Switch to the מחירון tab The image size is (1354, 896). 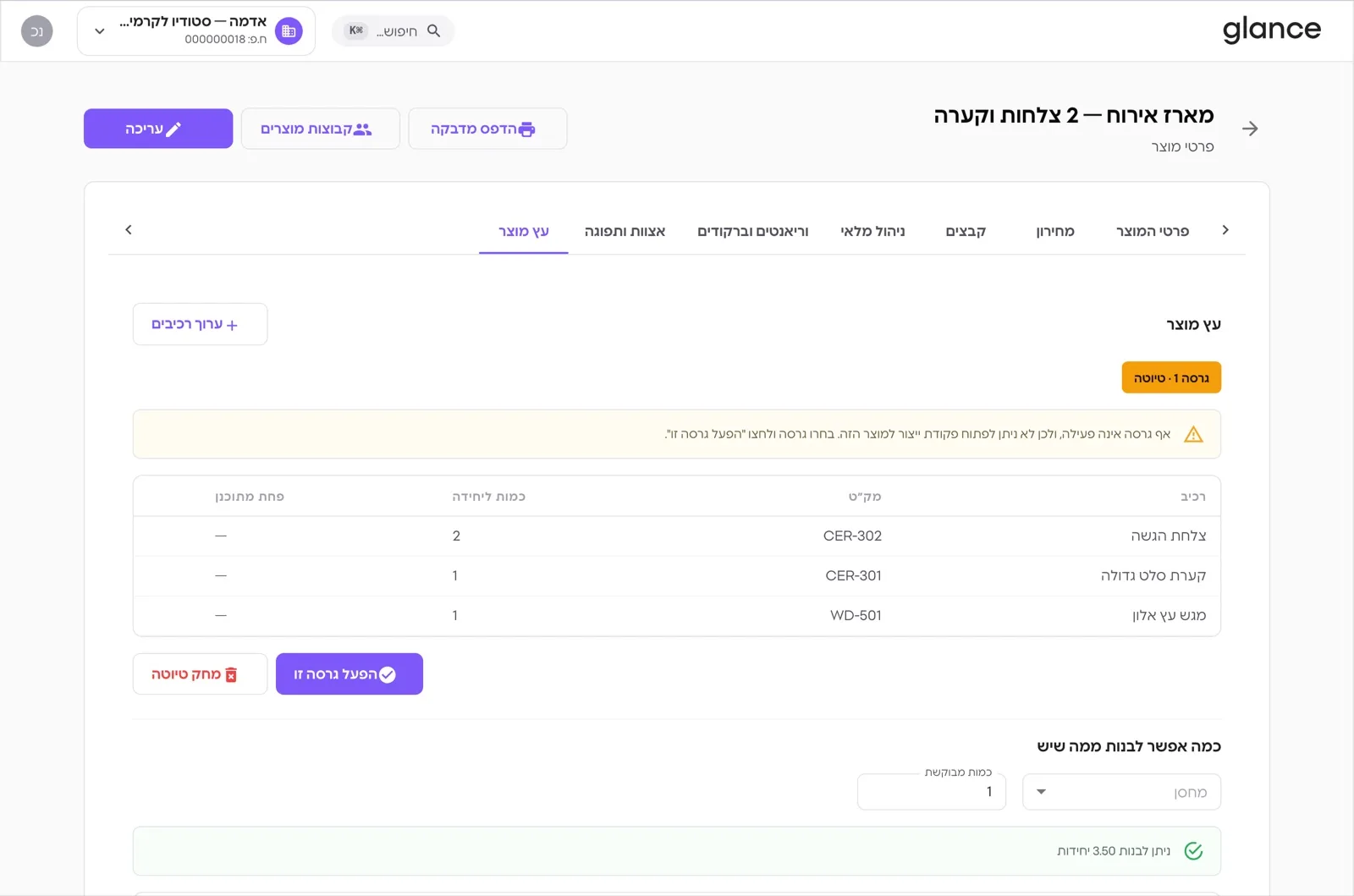click(1055, 231)
